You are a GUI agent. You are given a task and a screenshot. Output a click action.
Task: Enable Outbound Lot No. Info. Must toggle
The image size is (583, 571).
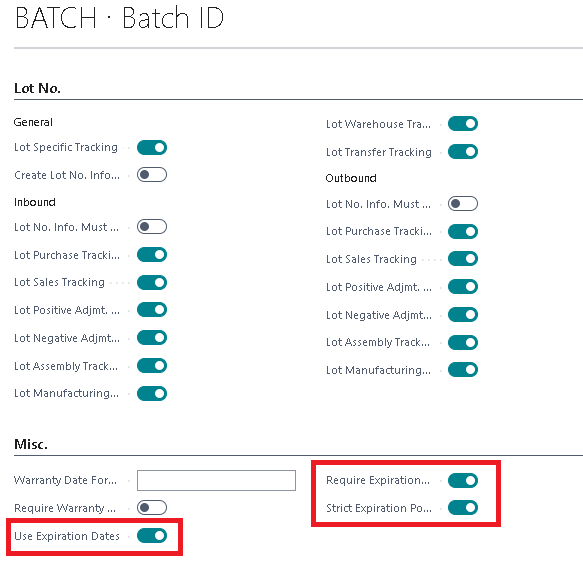pos(463,204)
